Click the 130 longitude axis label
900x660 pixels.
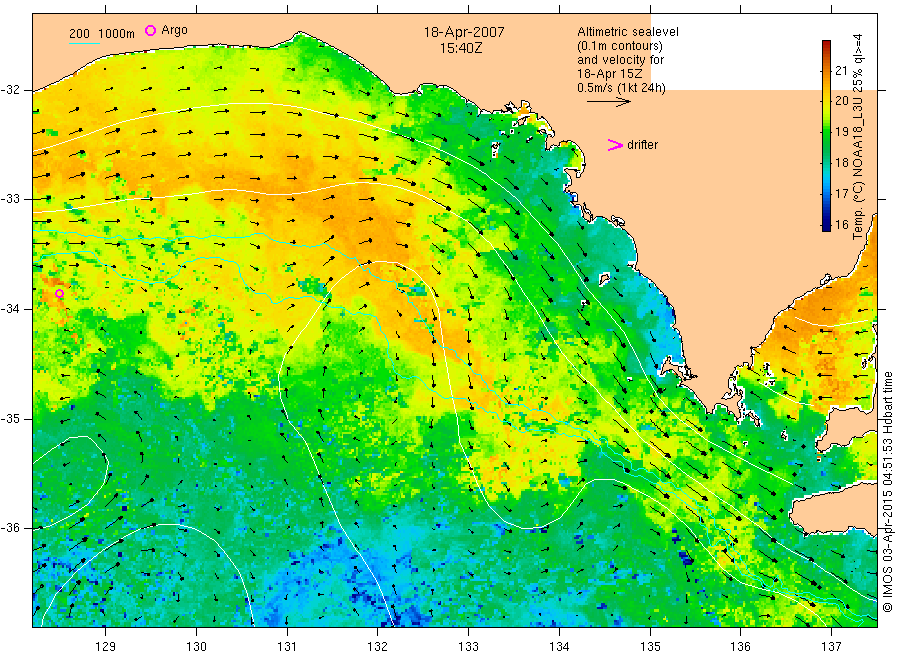click(x=196, y=647)
